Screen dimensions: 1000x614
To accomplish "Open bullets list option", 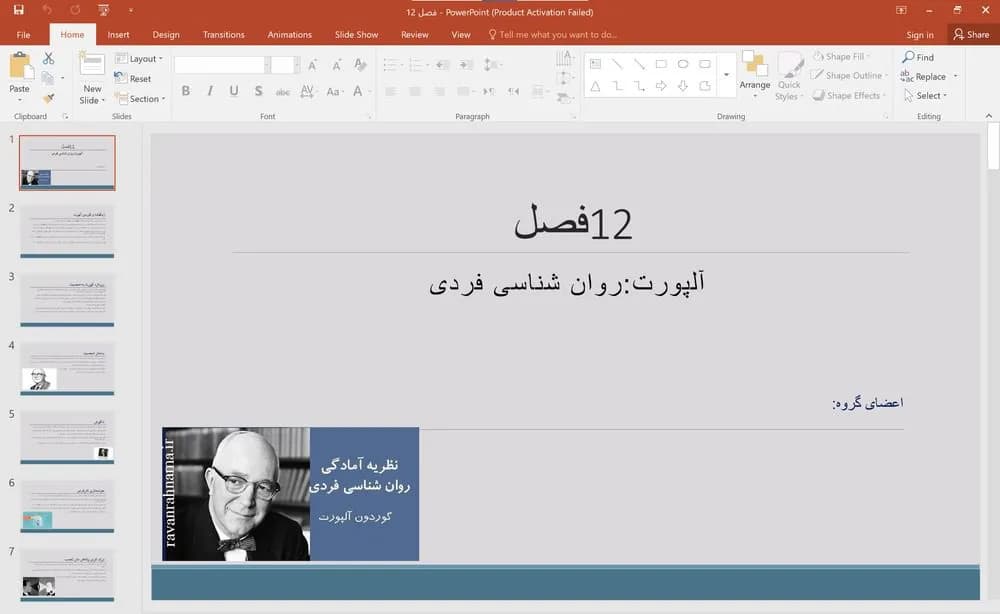I will pyautogui.click(x=392, y=65).
